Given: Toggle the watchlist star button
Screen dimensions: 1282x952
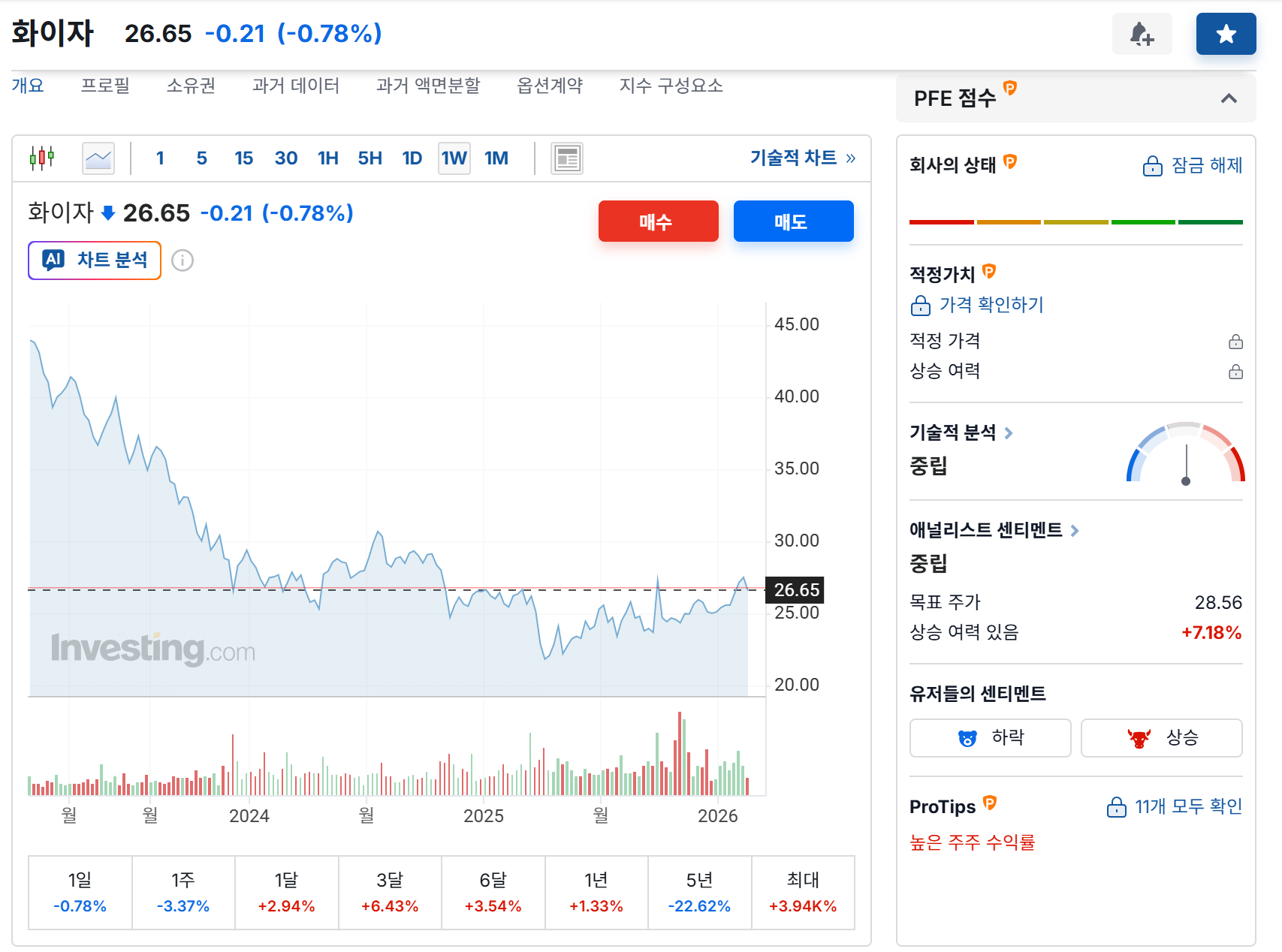Looking at the screenshot, I should [x=1226, y=34].
